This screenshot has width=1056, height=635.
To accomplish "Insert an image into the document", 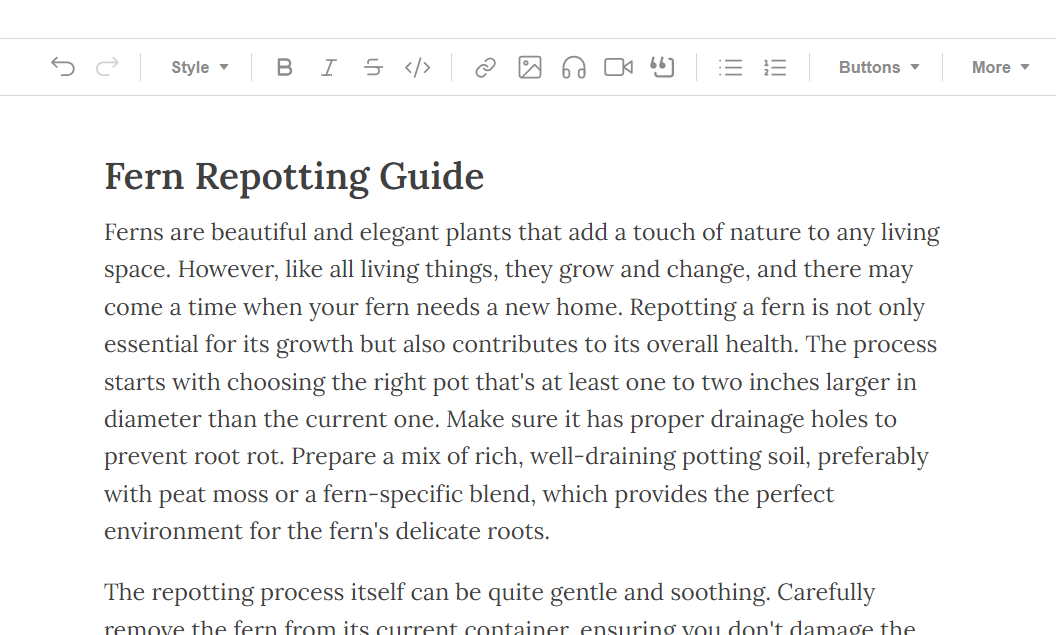I will point(529,67).
